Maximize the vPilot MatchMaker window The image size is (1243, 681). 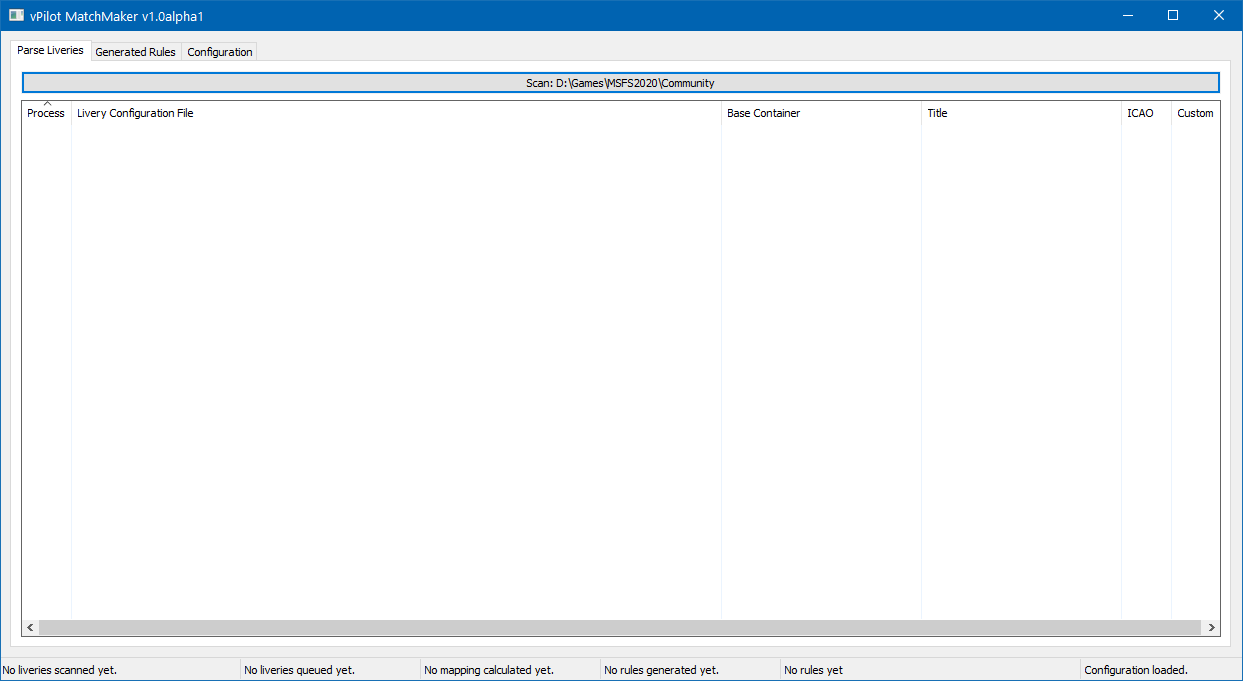[1173, 16]
